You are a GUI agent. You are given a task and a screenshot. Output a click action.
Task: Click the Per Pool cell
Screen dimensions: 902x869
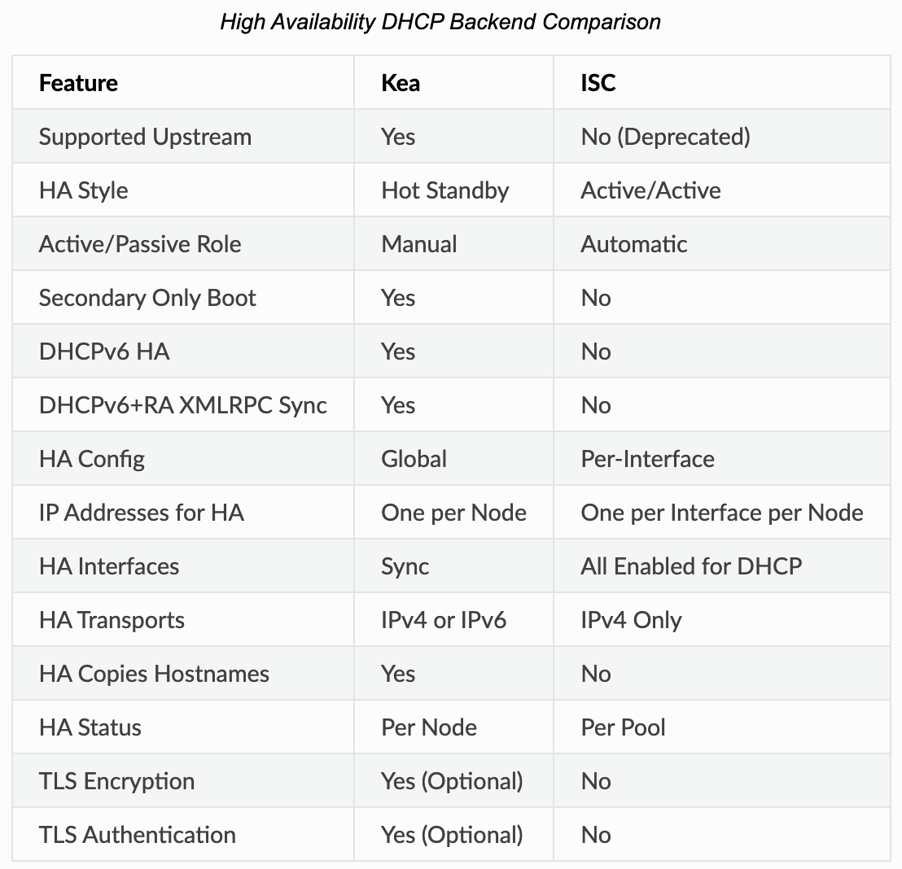click(623, 727)
